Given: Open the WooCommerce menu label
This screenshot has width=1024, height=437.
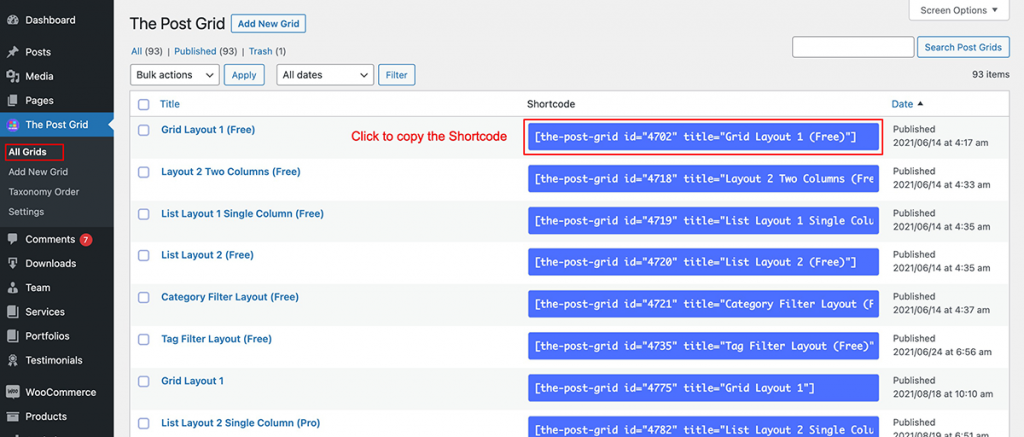Looking at the screenshot, I should pyautogui.click(x=61, y=393).
